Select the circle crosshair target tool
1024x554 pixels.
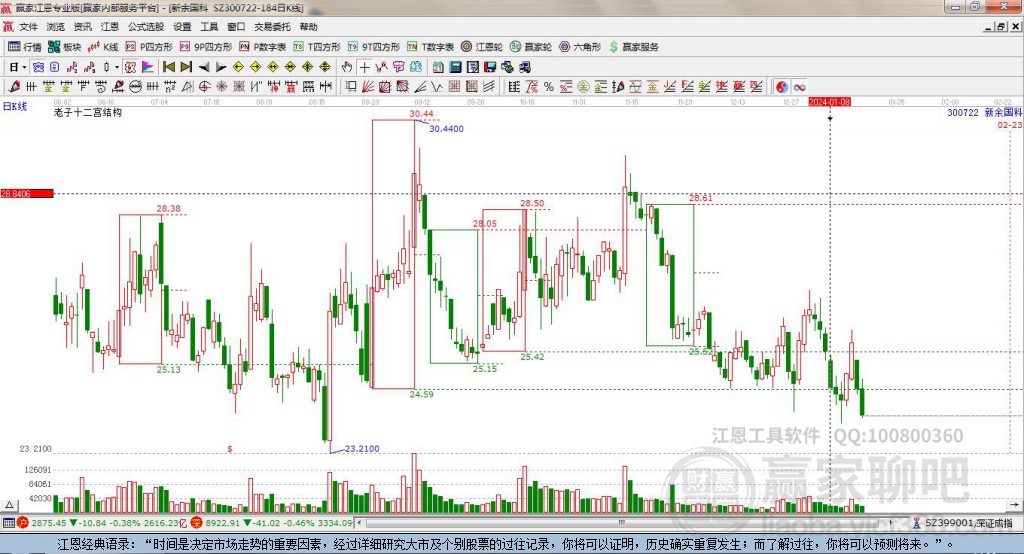(204, 86)
